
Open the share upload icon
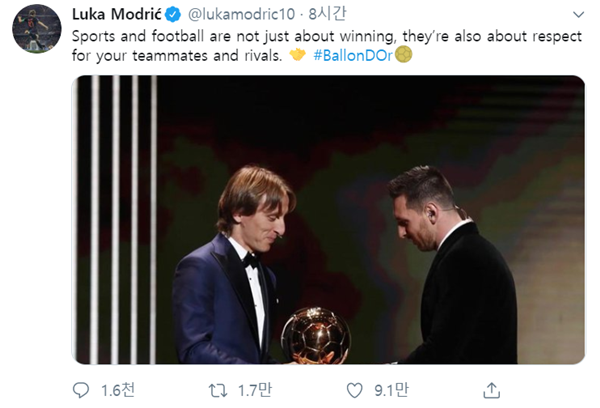[x=491, y=390]
